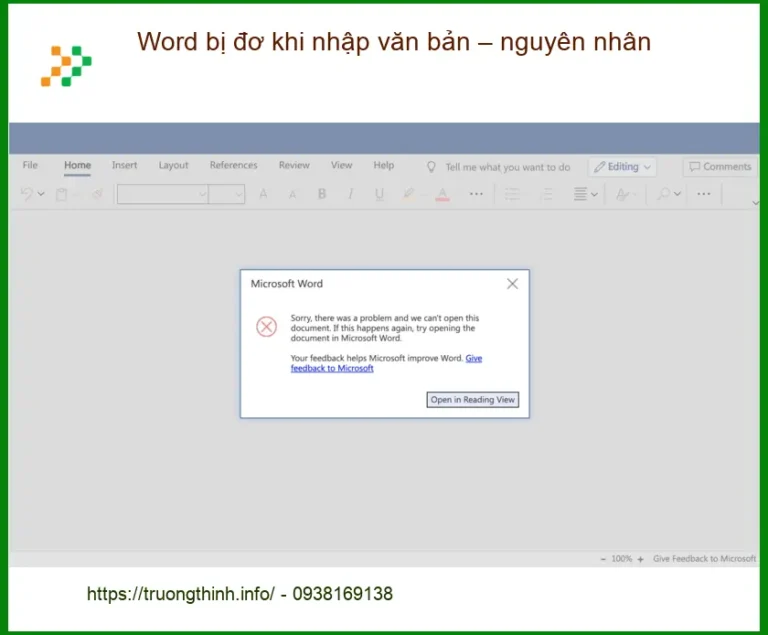The image size is (768, 635).
Task: Open more font options ellipsis
Action: (x=476, y=194)
